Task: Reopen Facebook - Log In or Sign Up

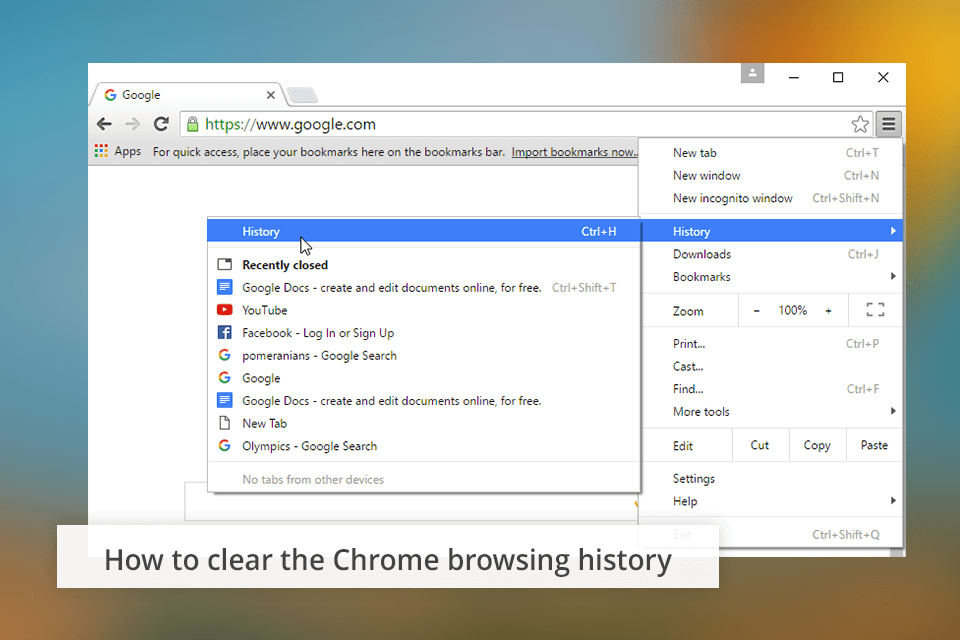Action: click(x=424, y=333)
